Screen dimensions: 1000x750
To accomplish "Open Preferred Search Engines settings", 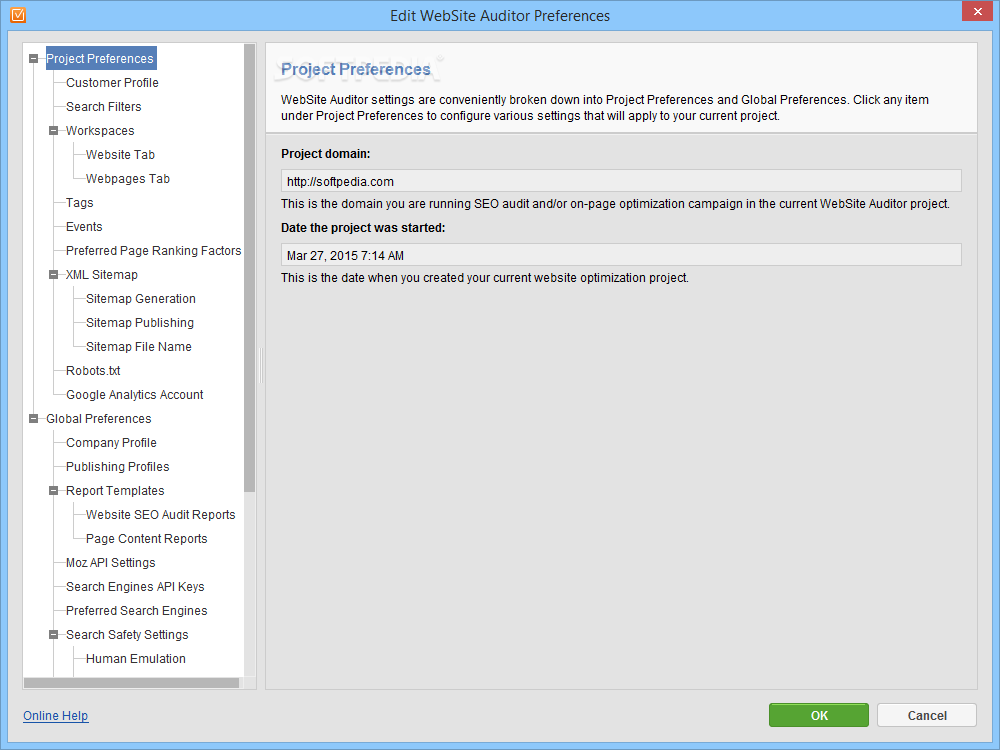I will [136, 611].
